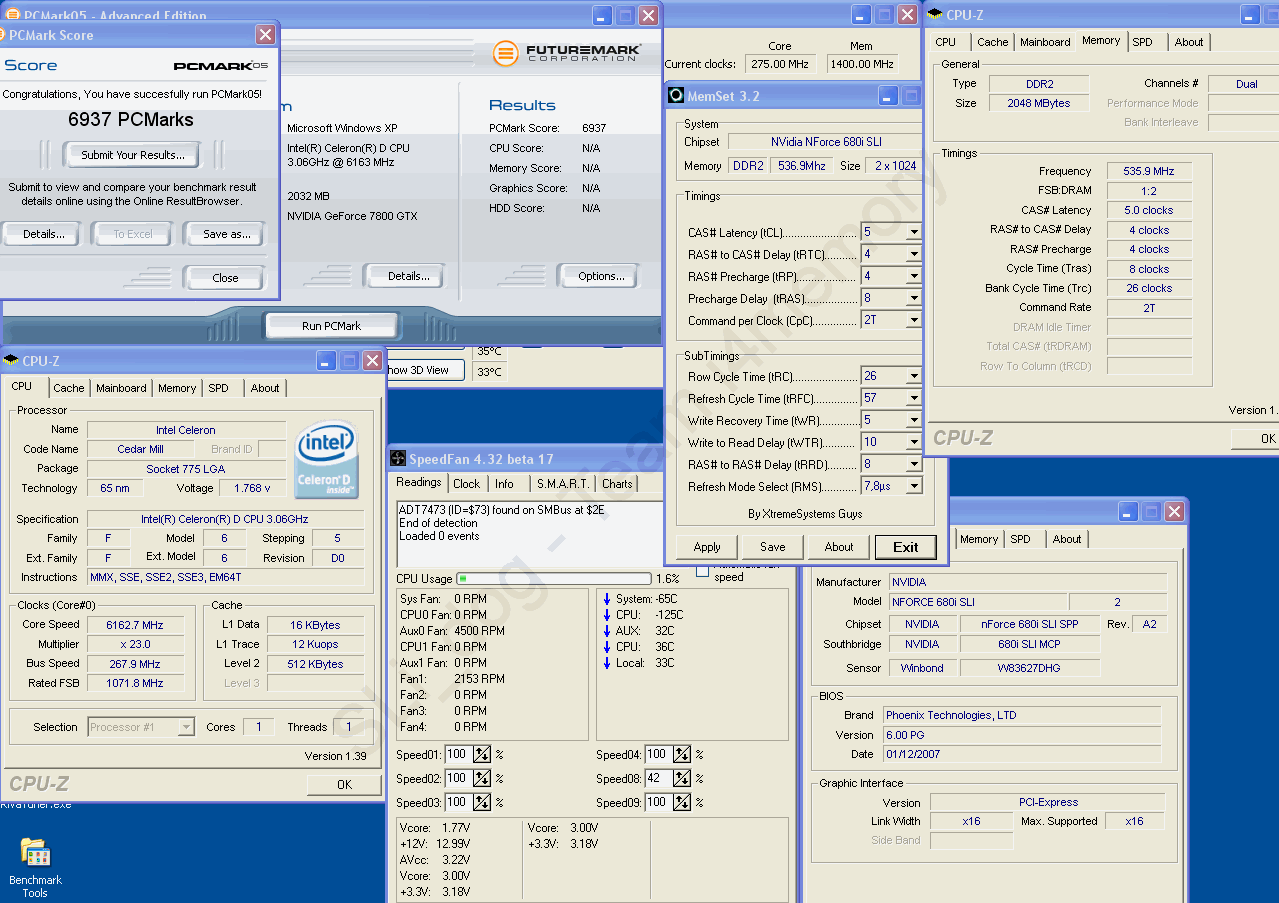
Task: Click the MemSet 3.2 title bar icon
Action: [x=675, y=96]
